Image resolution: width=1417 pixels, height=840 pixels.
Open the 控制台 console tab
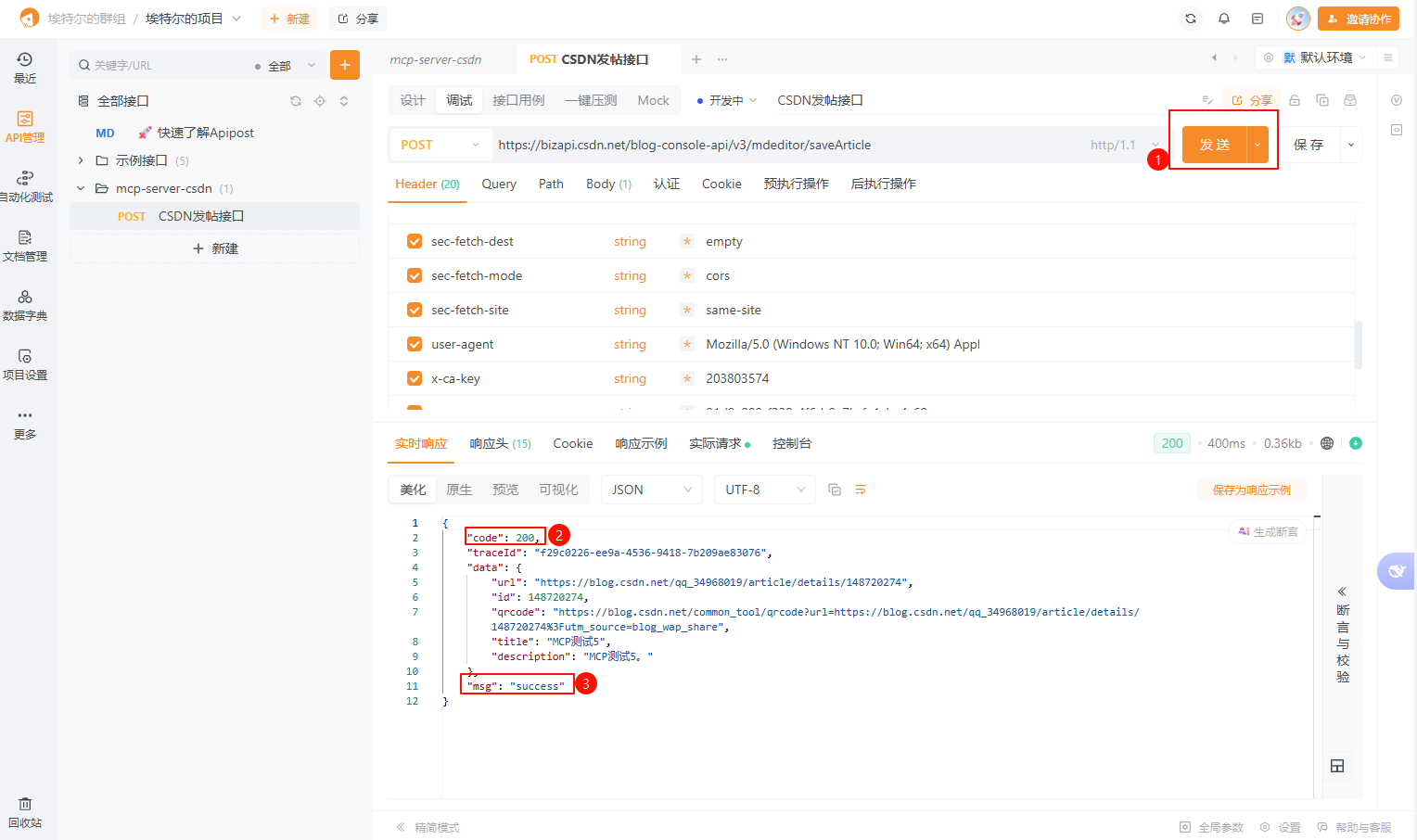tap(792, 443)
